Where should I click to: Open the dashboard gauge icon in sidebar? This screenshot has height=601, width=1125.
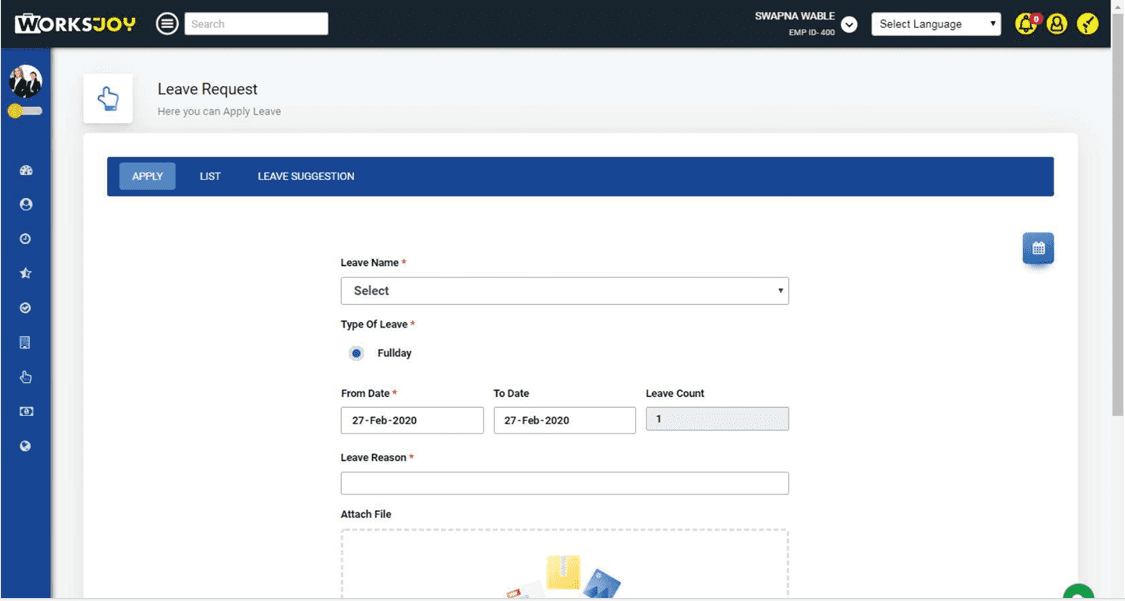click(x=26, y=170)
